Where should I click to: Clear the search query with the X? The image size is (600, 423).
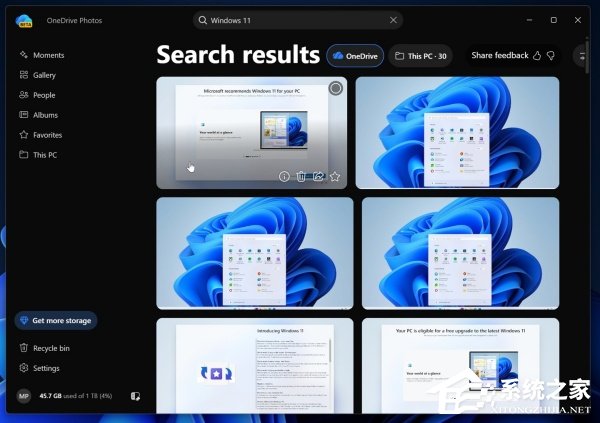pos(393,20)
